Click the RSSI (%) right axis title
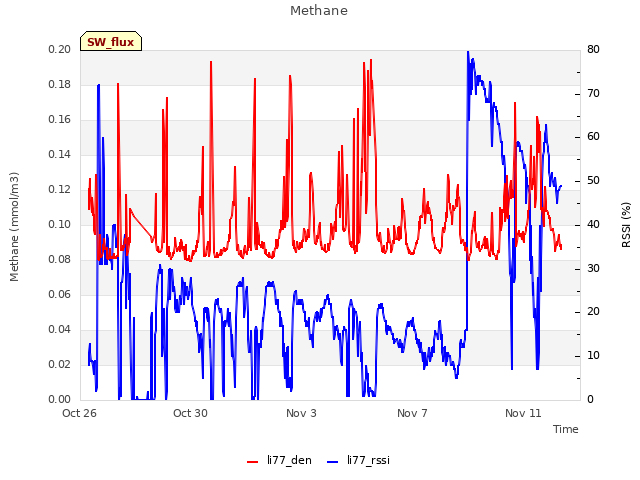This screenshot has width=640, height=480. pos(626,225)
